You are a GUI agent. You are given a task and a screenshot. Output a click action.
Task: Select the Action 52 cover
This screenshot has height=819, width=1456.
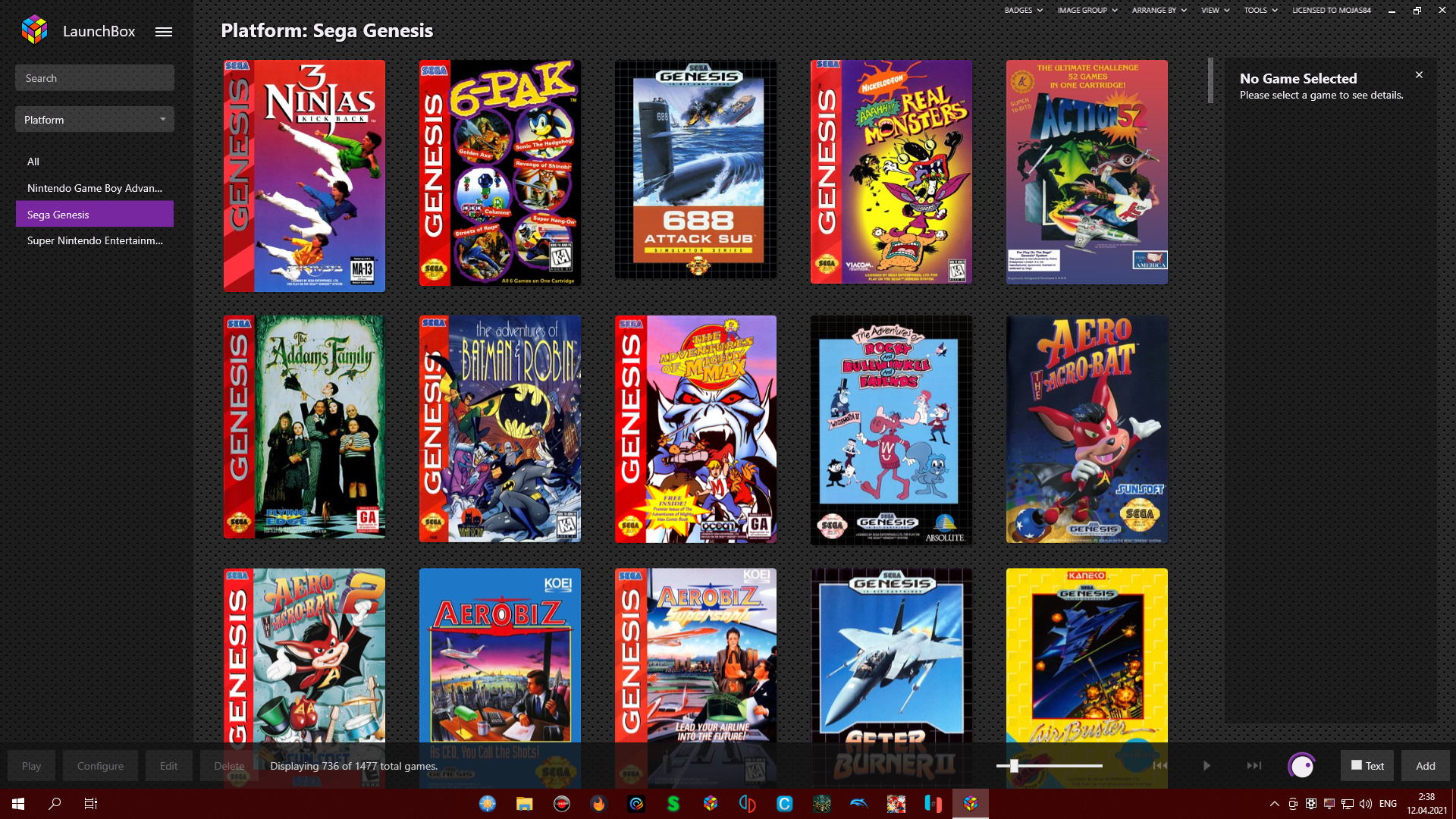pyautogui.click(x=1087, y=172)
